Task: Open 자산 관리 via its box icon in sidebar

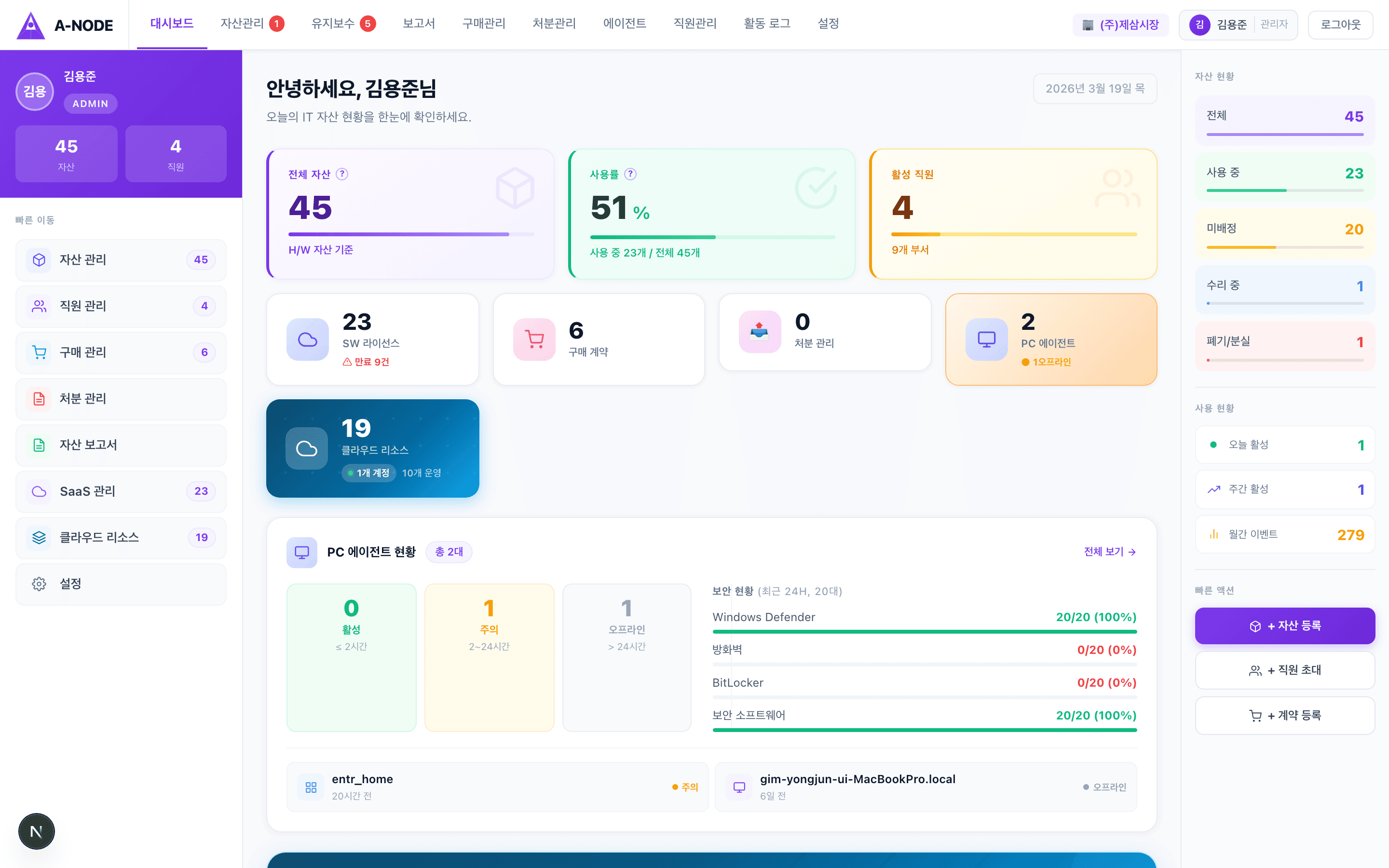Action: coord(39,260)
